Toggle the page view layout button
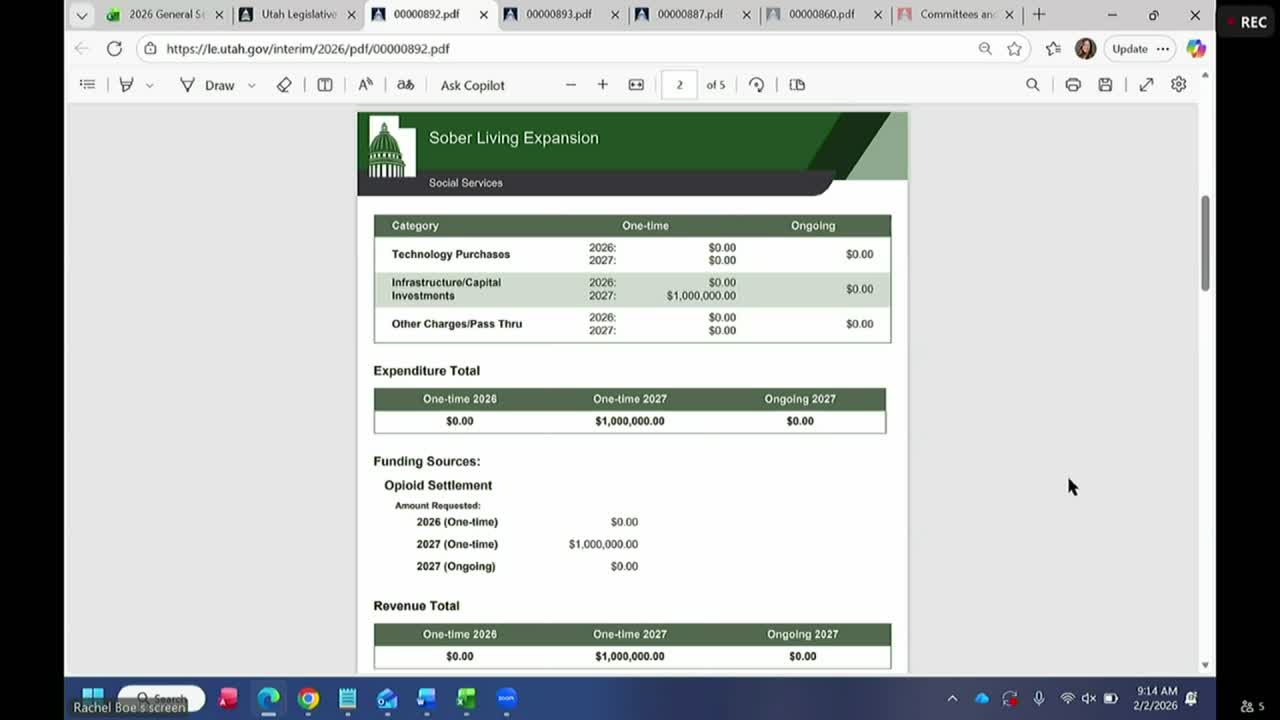The width and height of the screenshot is (1280, 720). pyautogui.click(x=797, y=85)
